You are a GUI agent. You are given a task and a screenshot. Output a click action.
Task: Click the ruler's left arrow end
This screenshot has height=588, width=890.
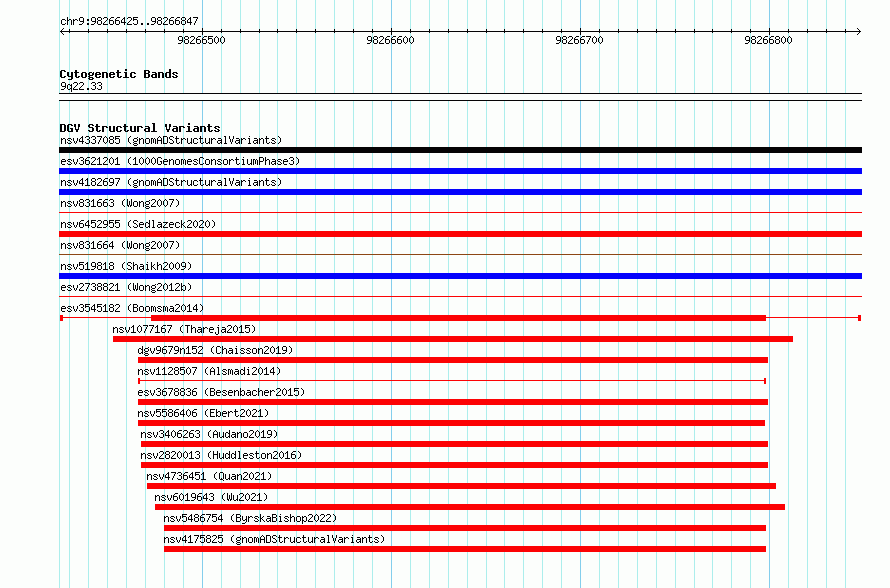coord(62,32)
